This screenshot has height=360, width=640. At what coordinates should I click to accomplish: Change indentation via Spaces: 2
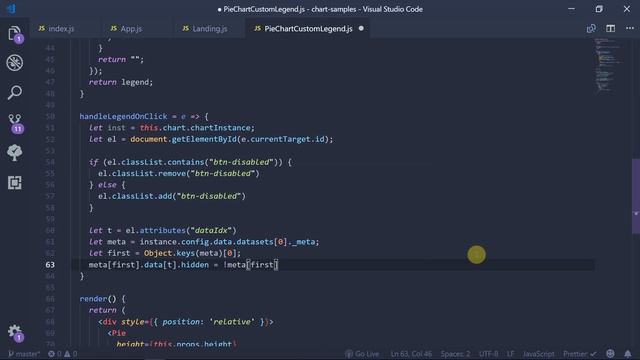(x=455, y=354)
